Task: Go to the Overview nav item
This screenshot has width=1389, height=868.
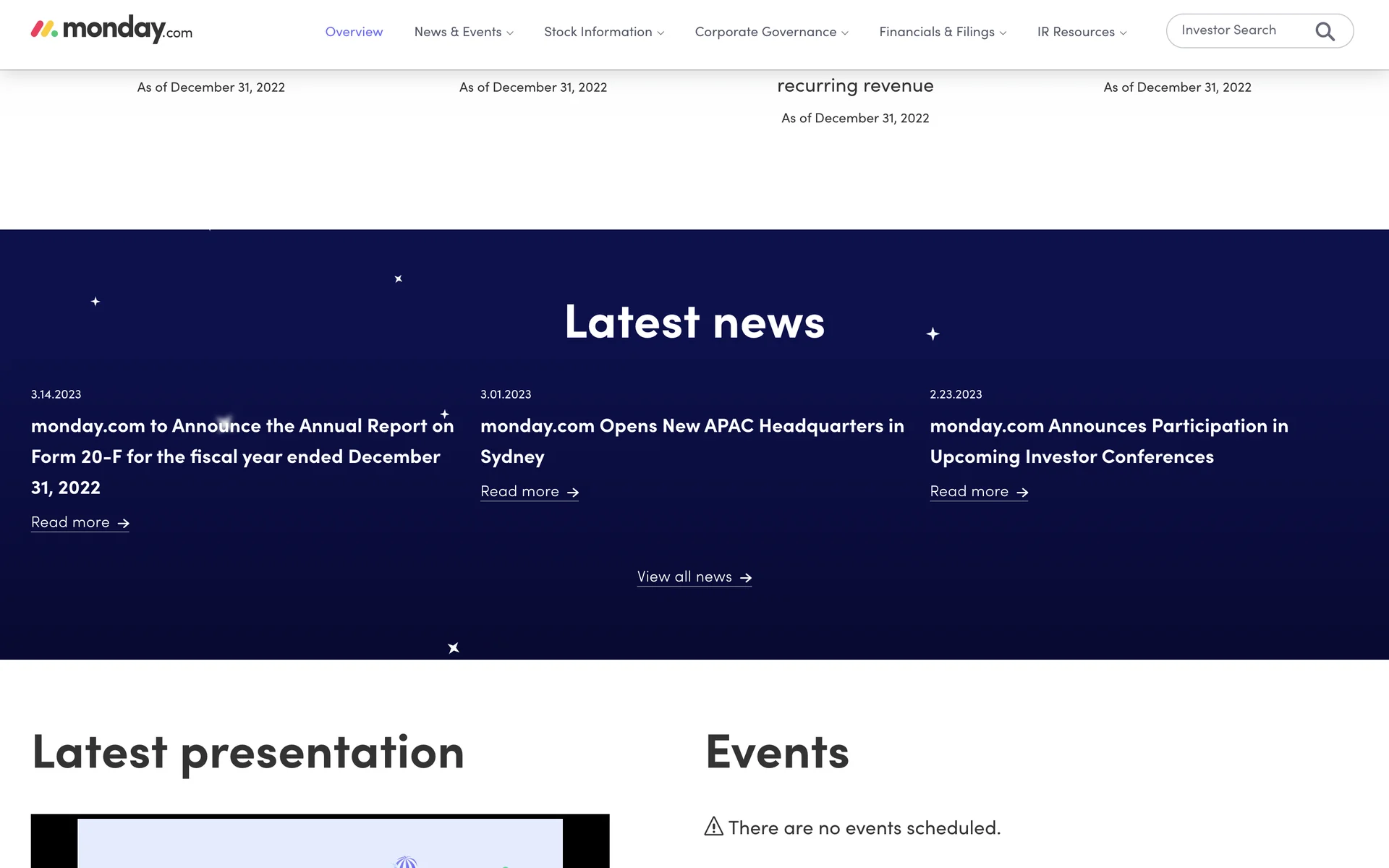Action: [354, 32]
